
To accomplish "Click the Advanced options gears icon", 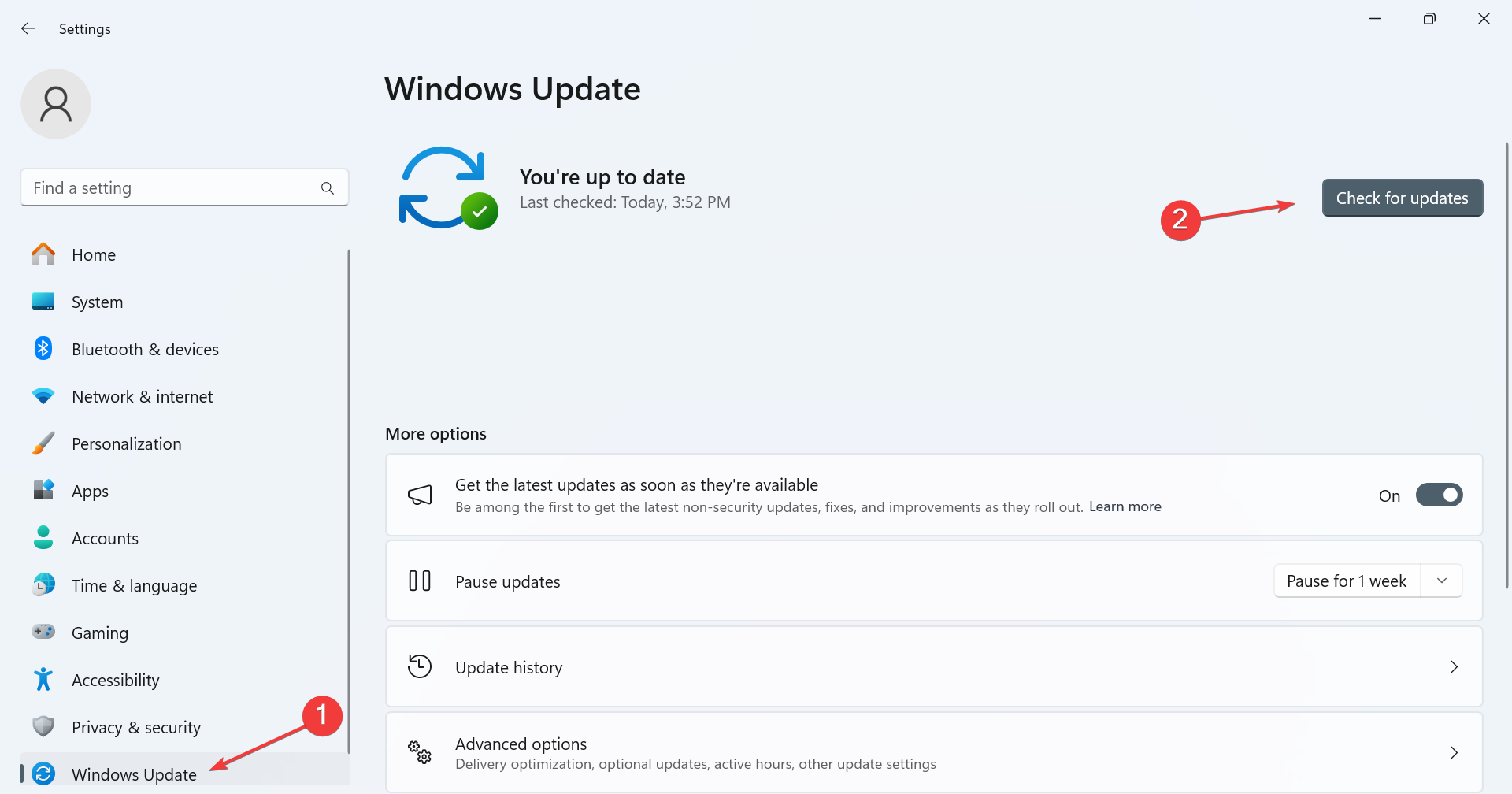I will [420, 752].
